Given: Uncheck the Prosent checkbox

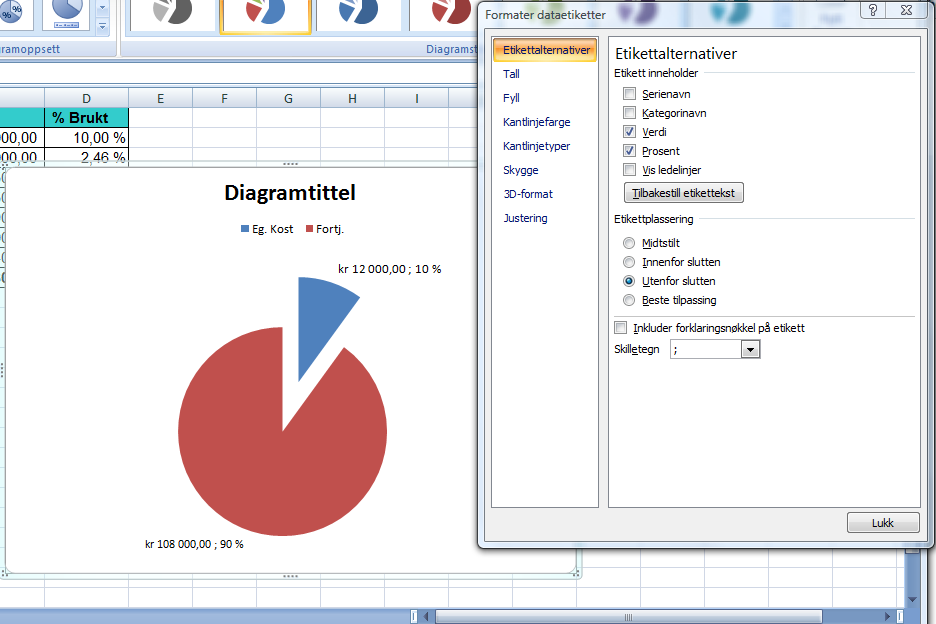Looking at the screenshot, I should coord(629,151).
